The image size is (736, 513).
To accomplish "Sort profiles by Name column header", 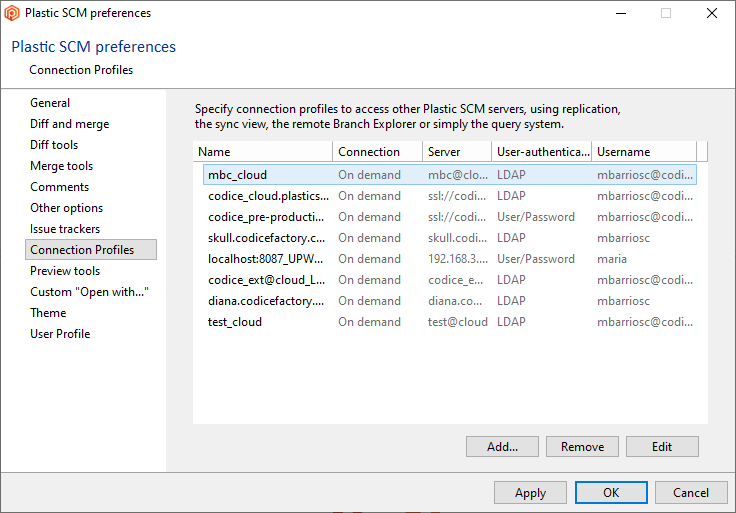I will 263,152.
